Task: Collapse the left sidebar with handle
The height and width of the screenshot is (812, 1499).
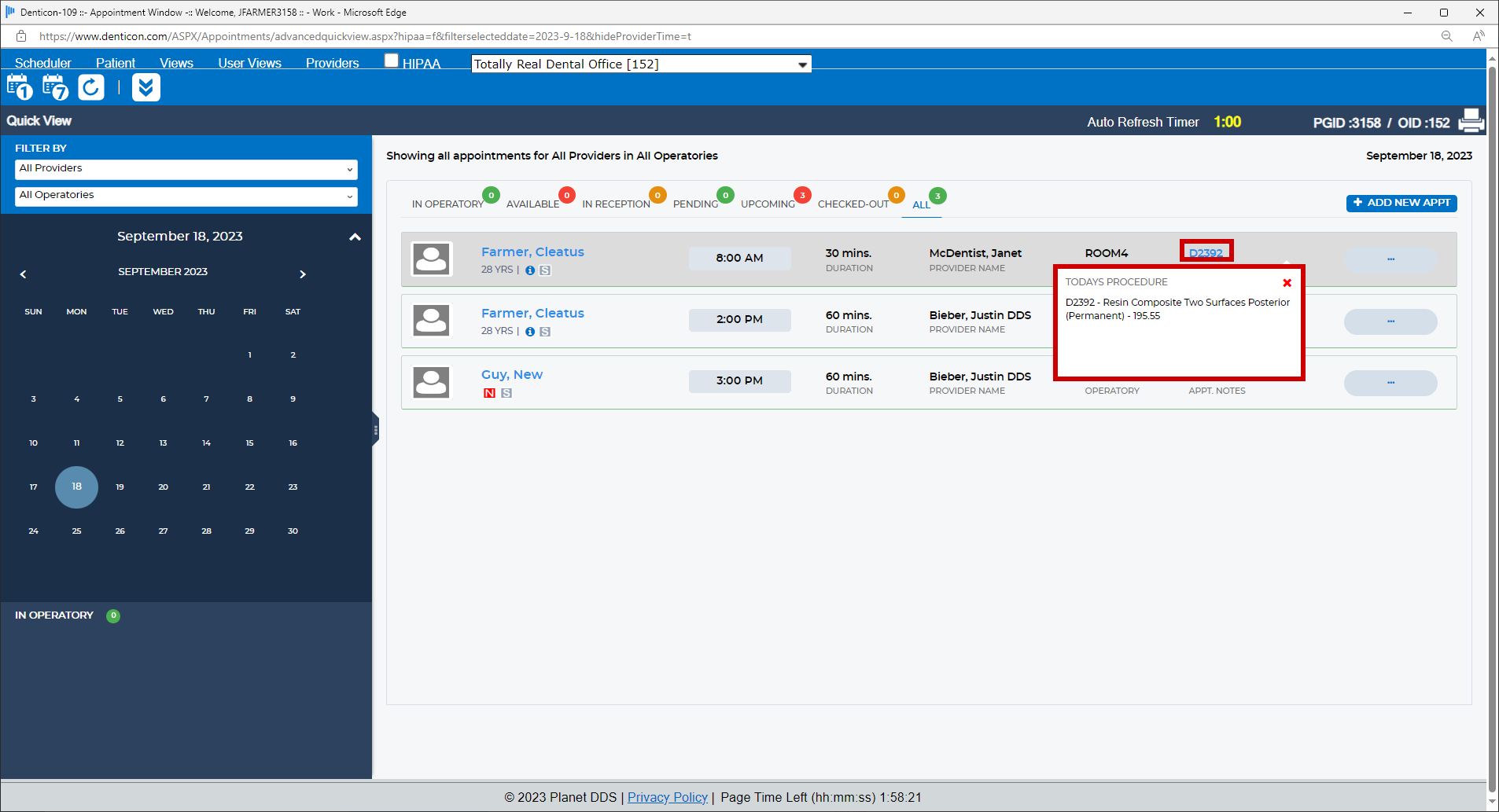Action: coord(376,430)
